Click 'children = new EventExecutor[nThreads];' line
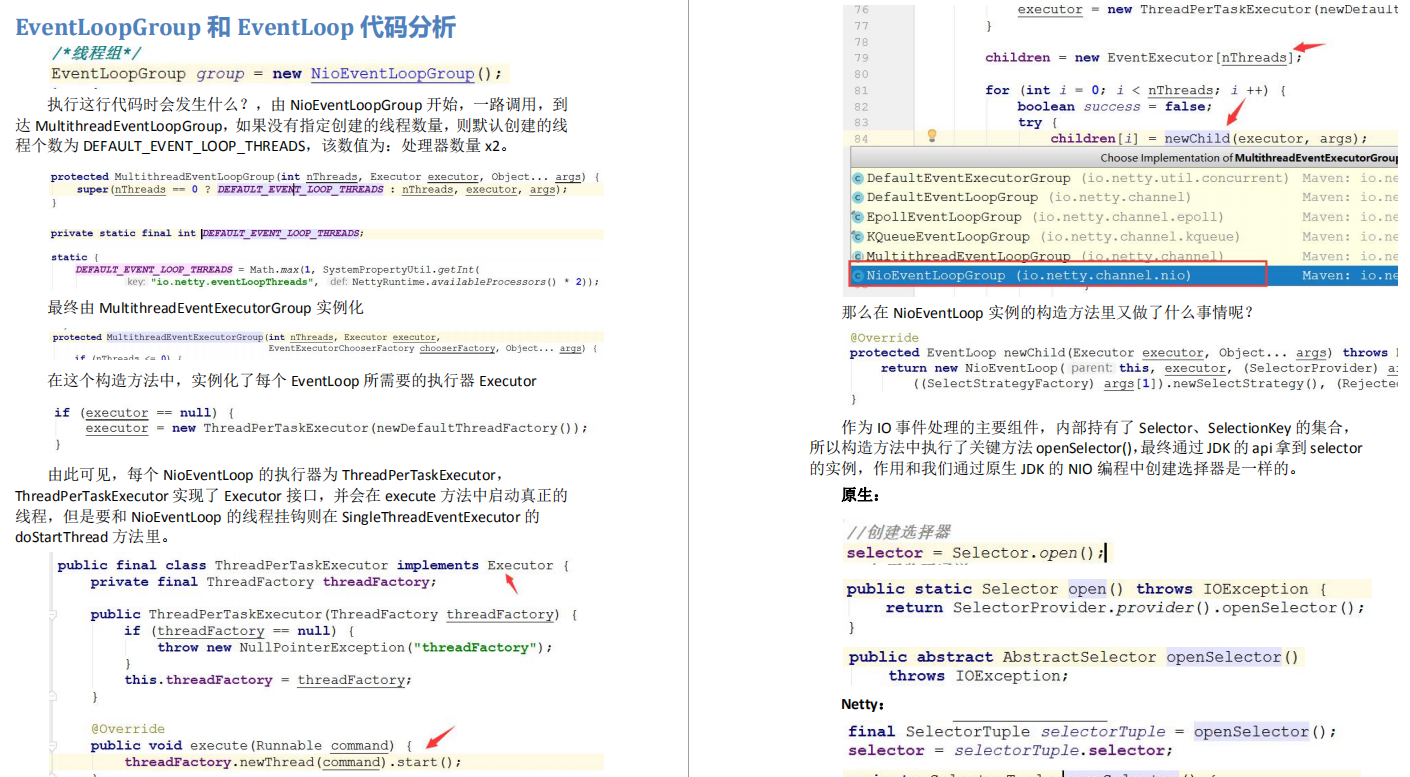1410x777 pixels. (1144, 58)
